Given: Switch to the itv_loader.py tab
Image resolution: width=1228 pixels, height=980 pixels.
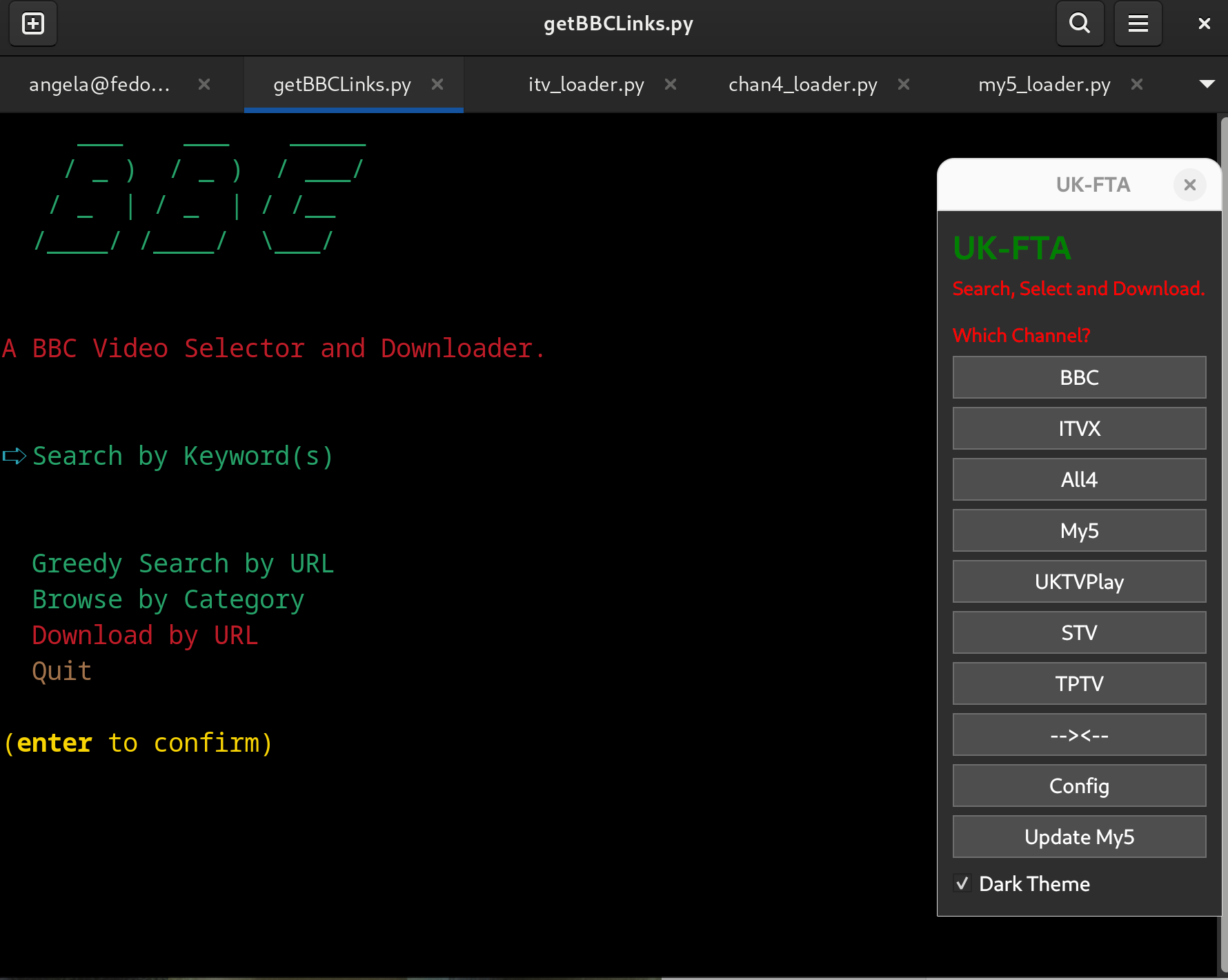Looking at the screenshot, I should [586, 84].
